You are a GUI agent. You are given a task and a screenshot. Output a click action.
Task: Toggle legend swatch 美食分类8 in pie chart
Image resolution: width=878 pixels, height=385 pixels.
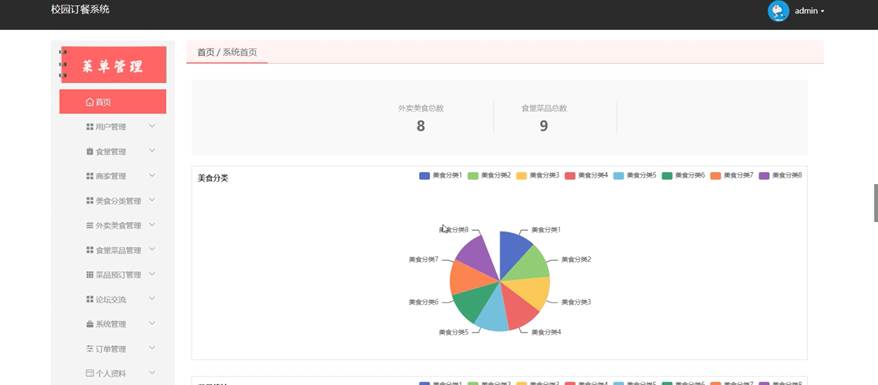[x=764, y=176]
